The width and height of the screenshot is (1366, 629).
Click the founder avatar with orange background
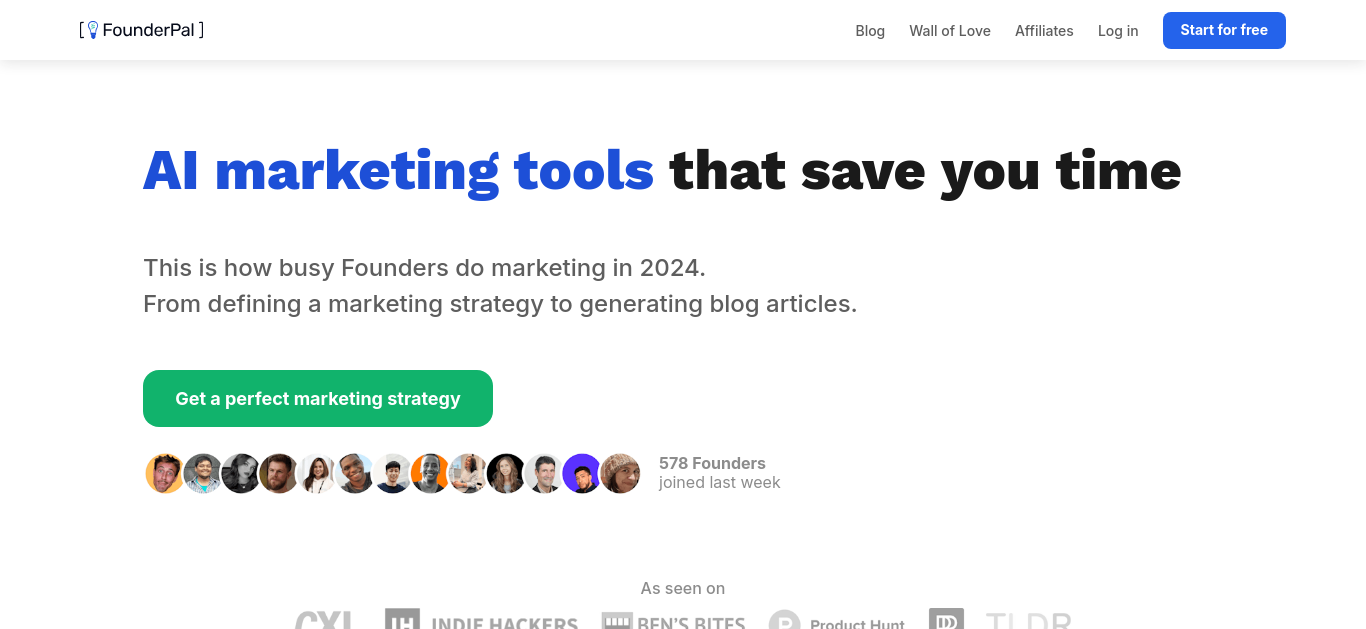point(430,473)
